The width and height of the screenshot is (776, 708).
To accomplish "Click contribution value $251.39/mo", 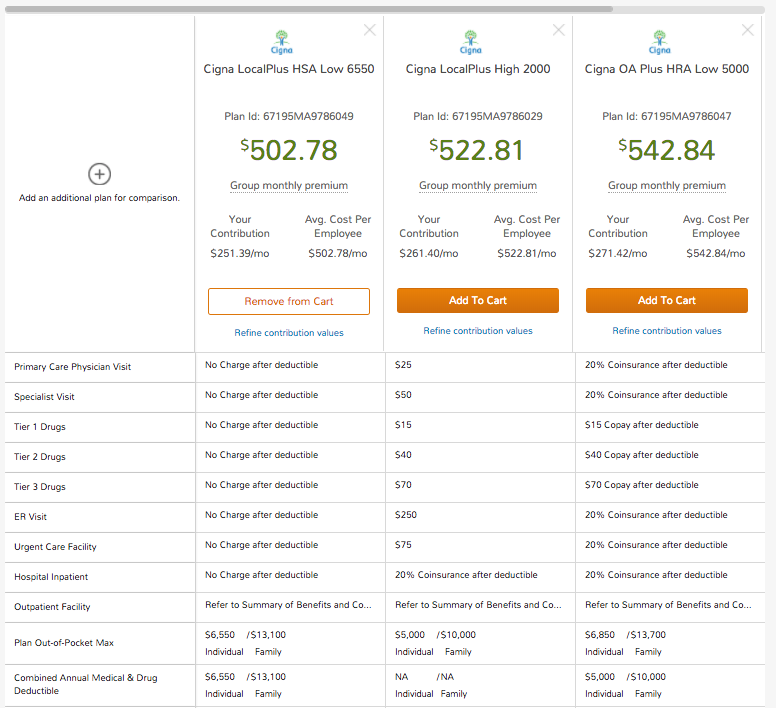I will pyautogui.click(x=240, y=253).
